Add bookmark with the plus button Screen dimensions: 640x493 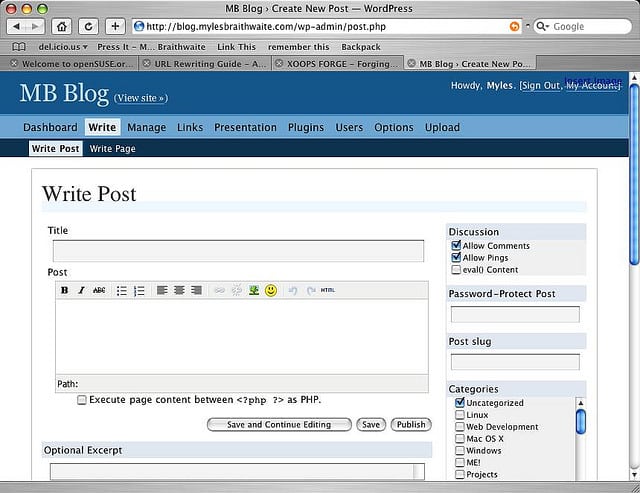[x=115, y=27]
